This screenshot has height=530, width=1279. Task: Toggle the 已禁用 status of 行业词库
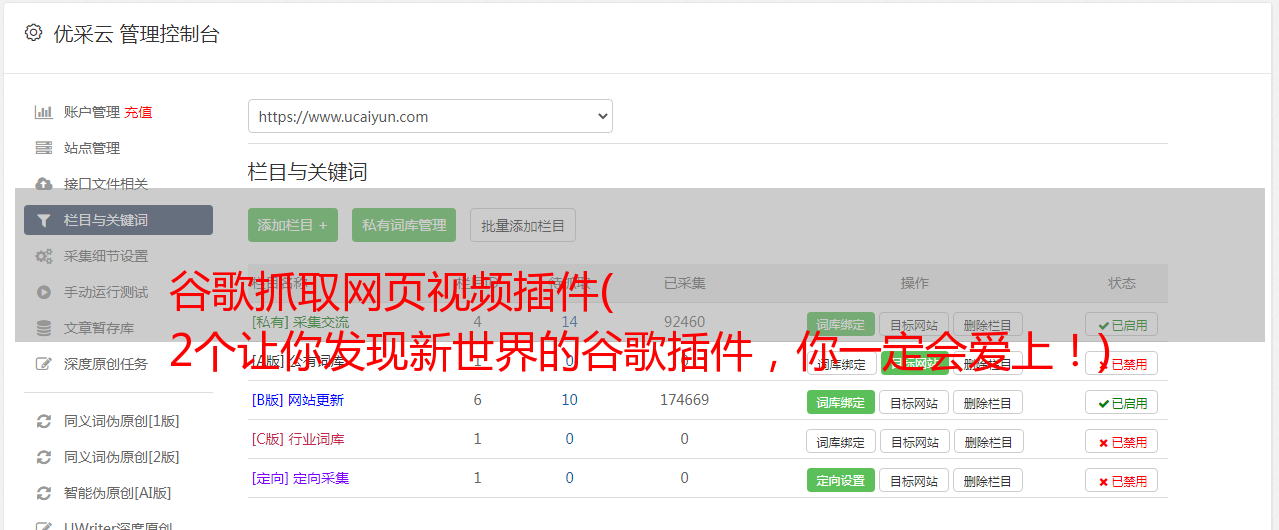[x=1122, y=442]
